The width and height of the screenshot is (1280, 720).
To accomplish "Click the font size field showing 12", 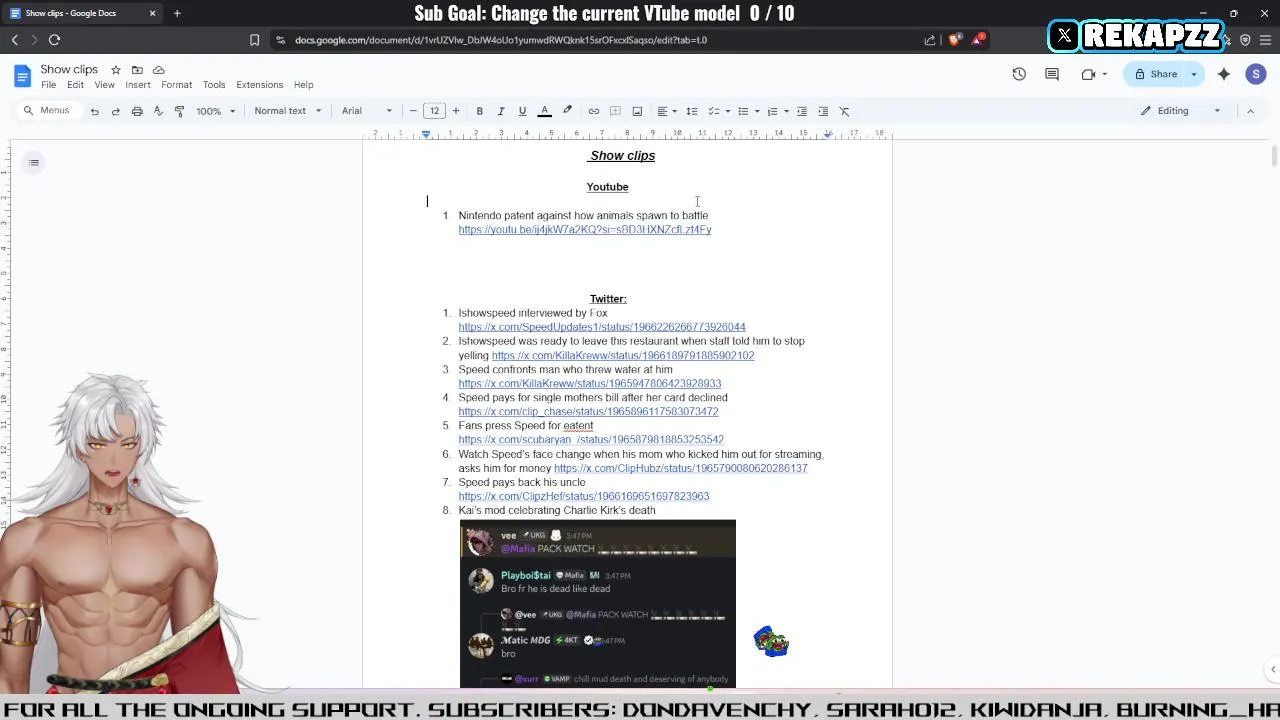I will pos(434,111).
